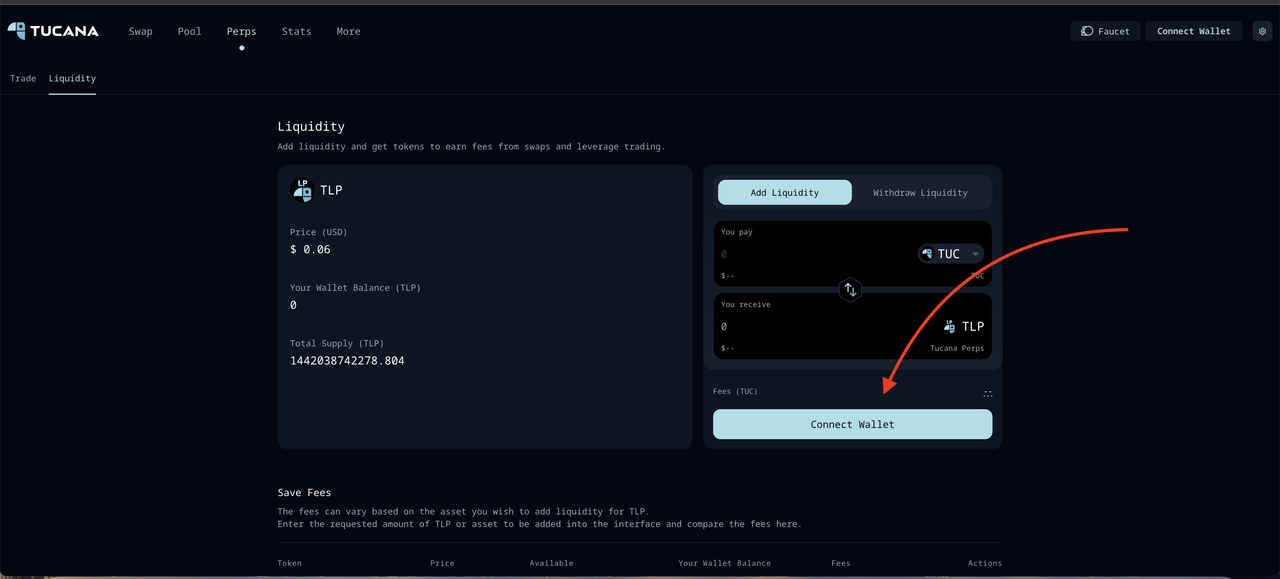
Task: Click the Total Supply (TLP) label
Action: tap(337, 343)
